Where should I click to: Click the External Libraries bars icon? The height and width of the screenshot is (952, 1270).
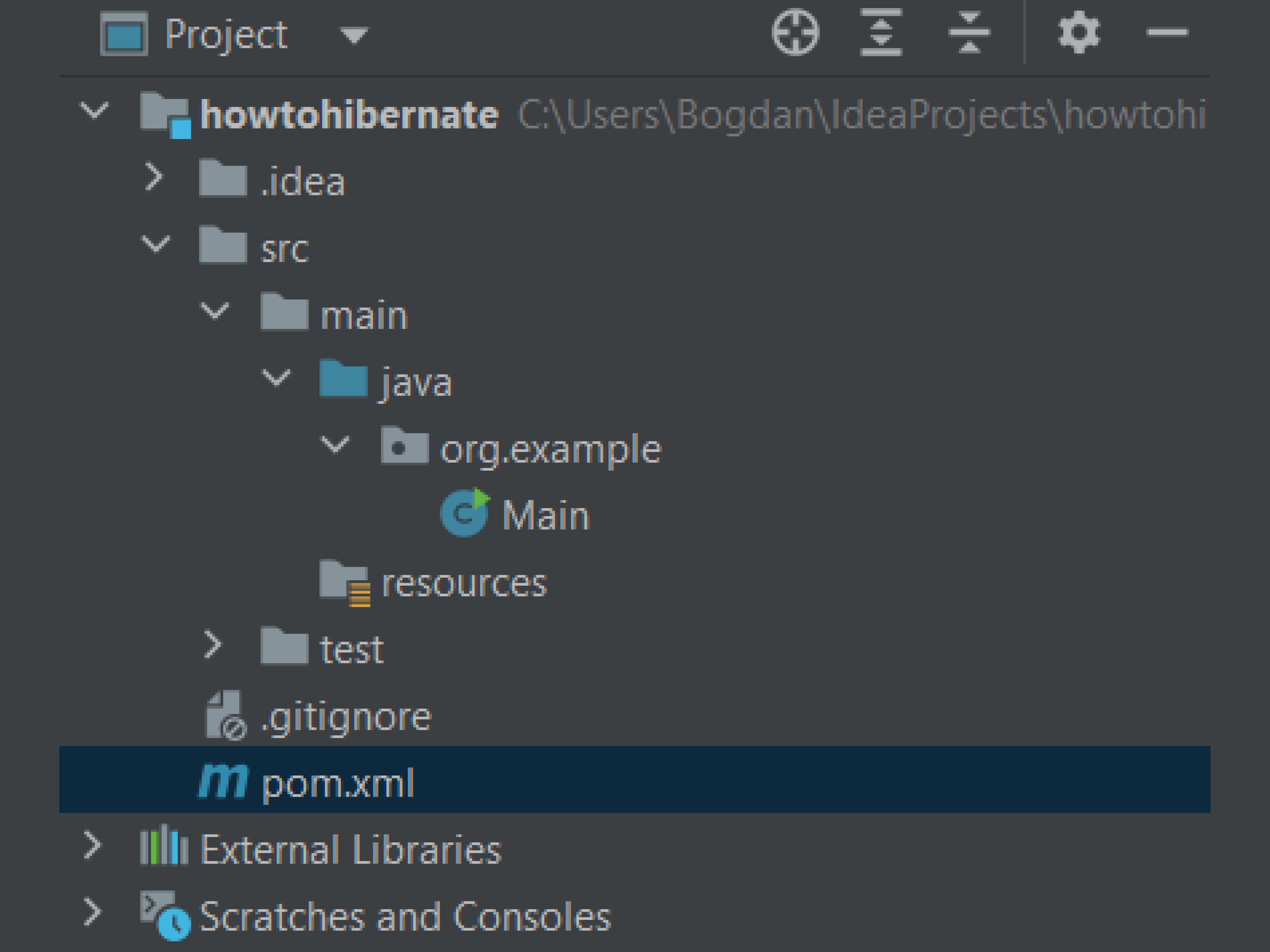pyautogui.click(x=164, y=846)
